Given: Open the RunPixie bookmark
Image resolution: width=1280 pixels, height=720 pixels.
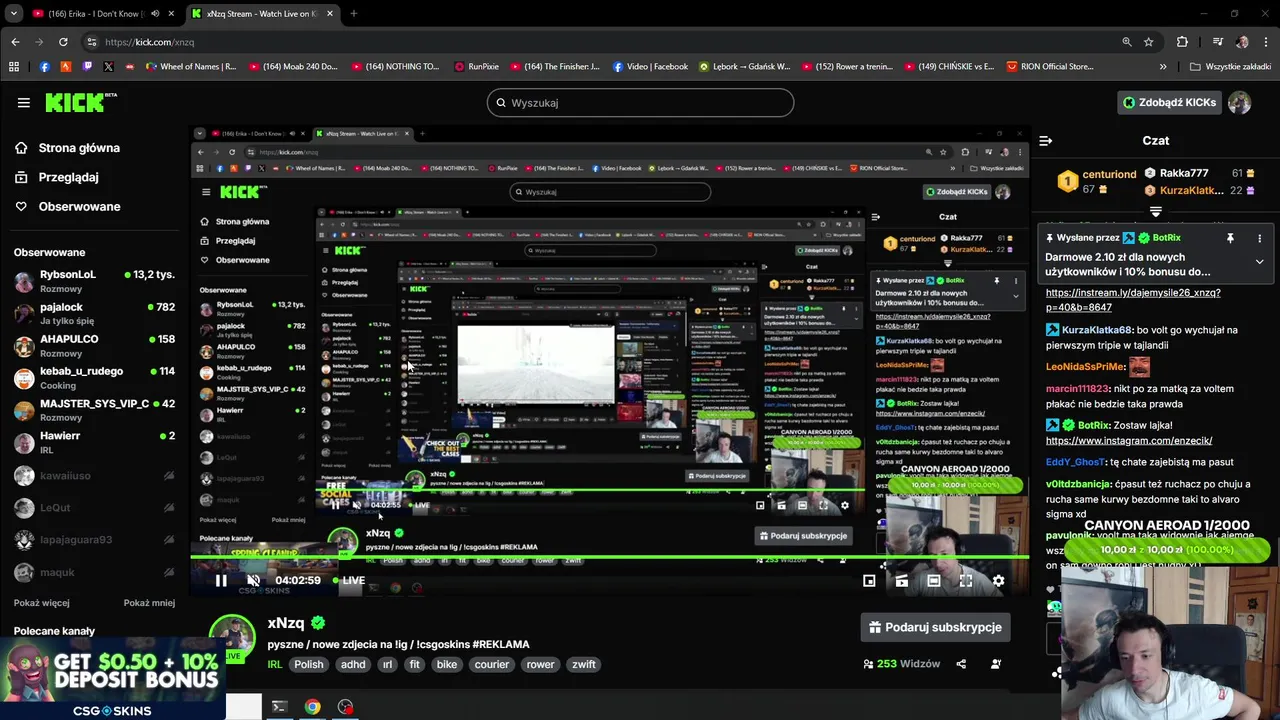Looking at the screenshot, I should (x=476, y=67).
